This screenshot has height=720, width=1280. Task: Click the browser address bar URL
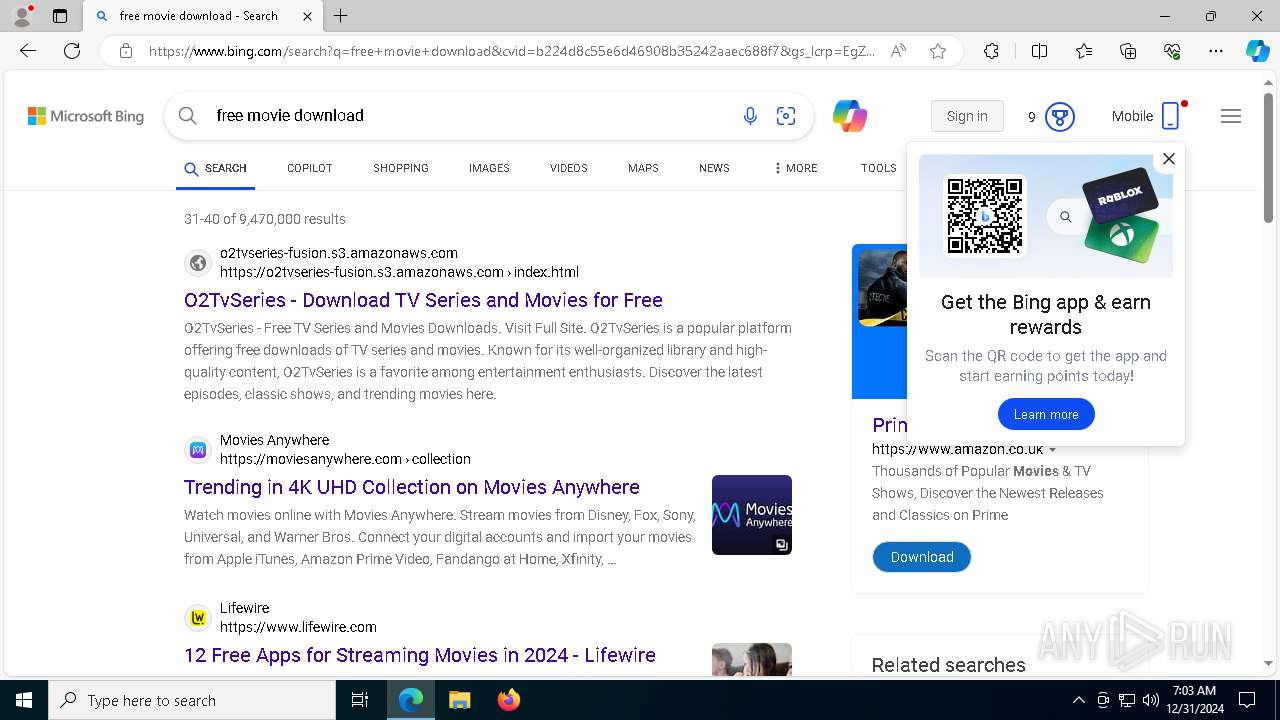pos(512,51)
